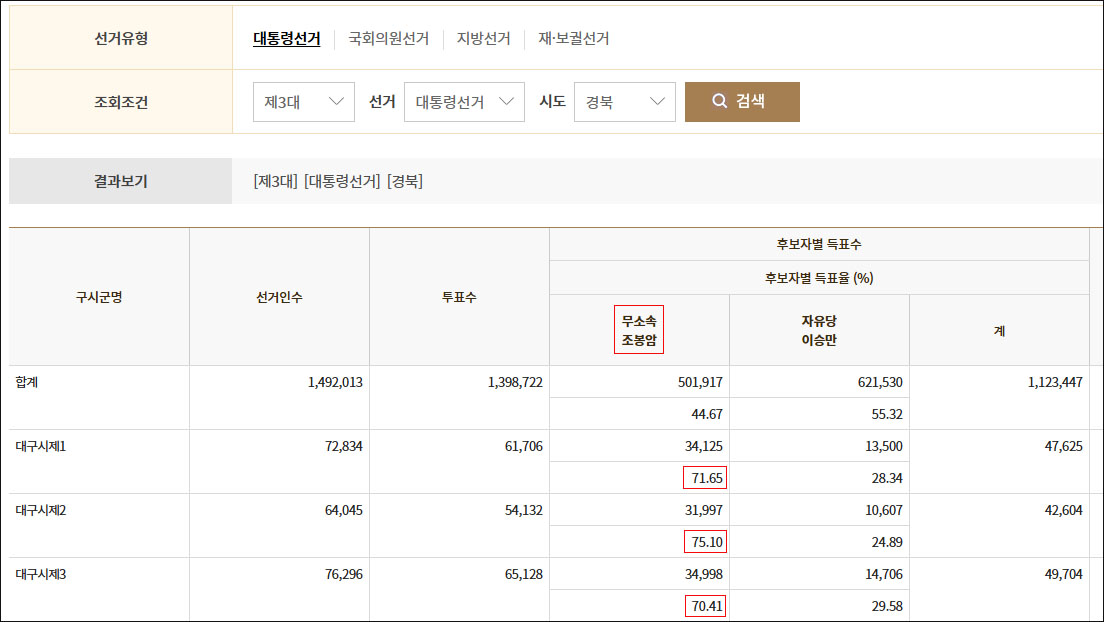Click the highlighted 71.65 percentage cell
1104x622 pixels.
click(x=707, y=477)
